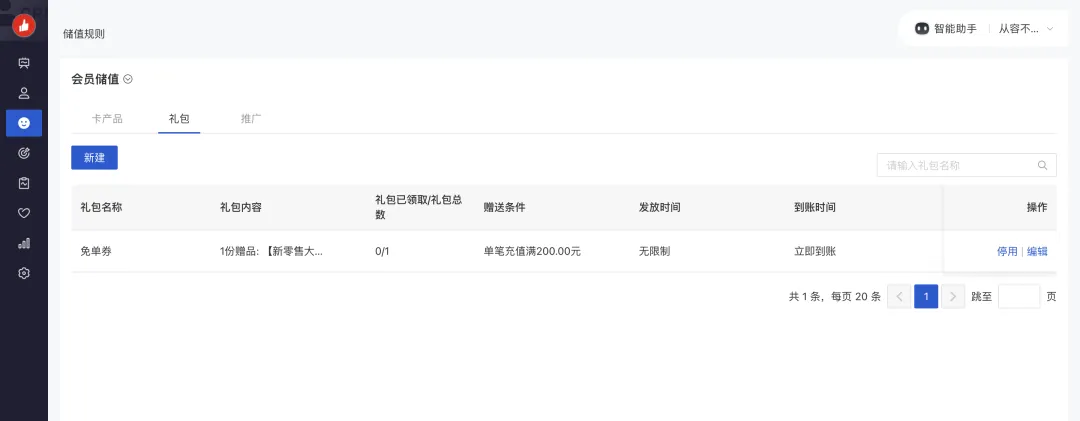Screen dimensions: 1080x421
Task: Focus the 跳至 page number input
Action: click(x=1019, y=297)
